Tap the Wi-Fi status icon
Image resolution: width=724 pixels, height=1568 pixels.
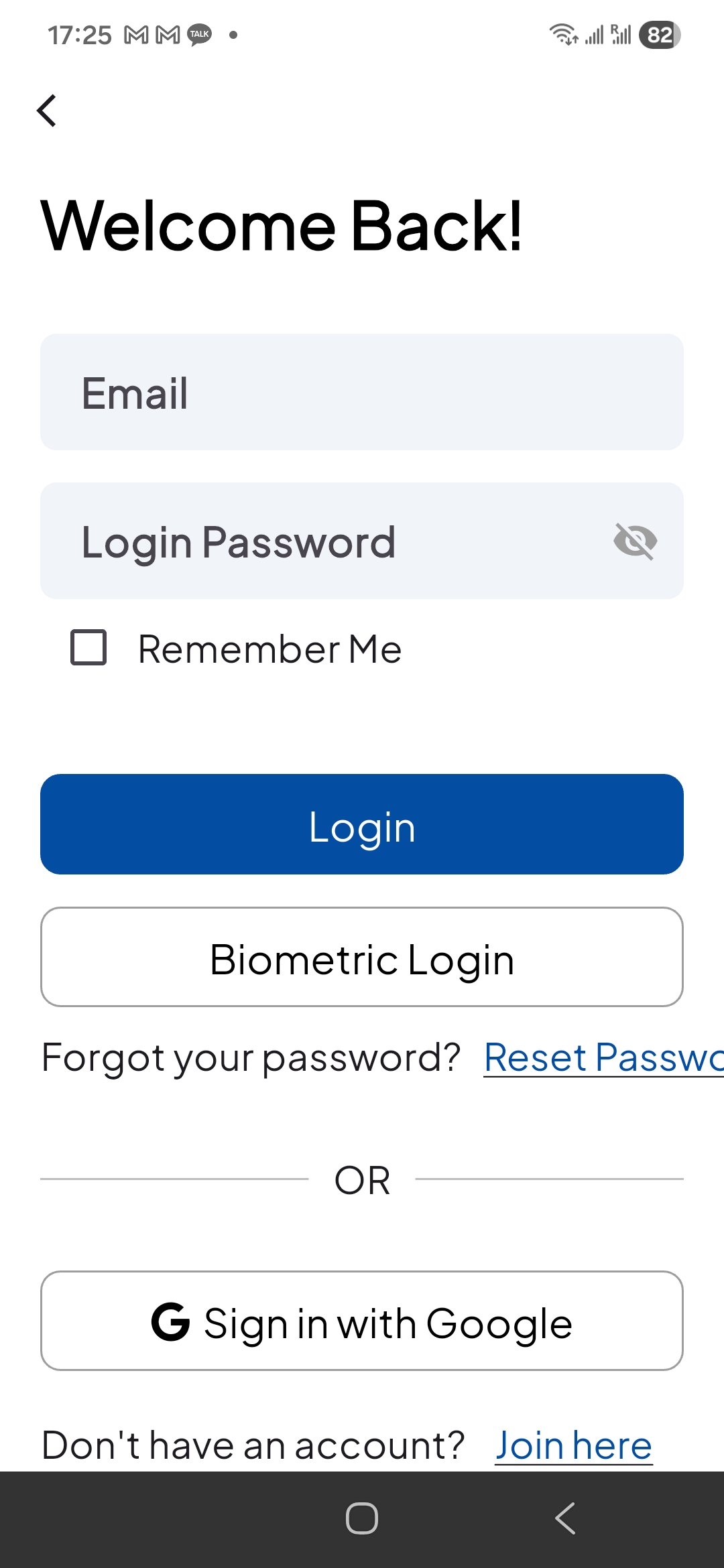563,34
